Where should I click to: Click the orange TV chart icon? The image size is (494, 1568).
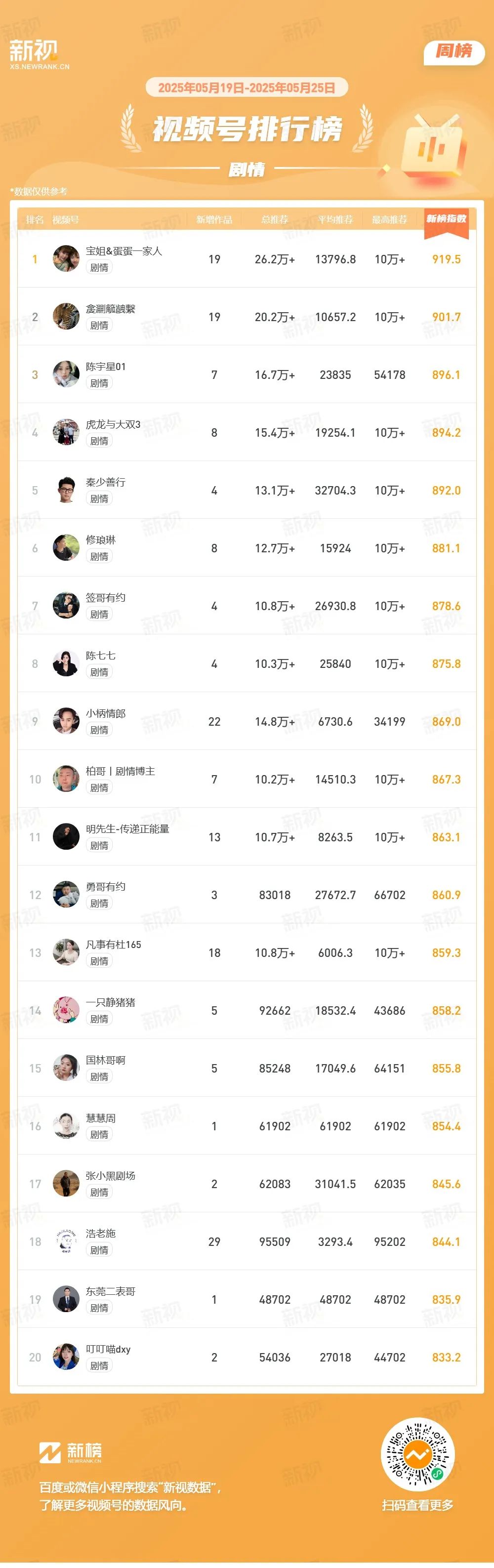pyautogui.click(x=434, y=147)
